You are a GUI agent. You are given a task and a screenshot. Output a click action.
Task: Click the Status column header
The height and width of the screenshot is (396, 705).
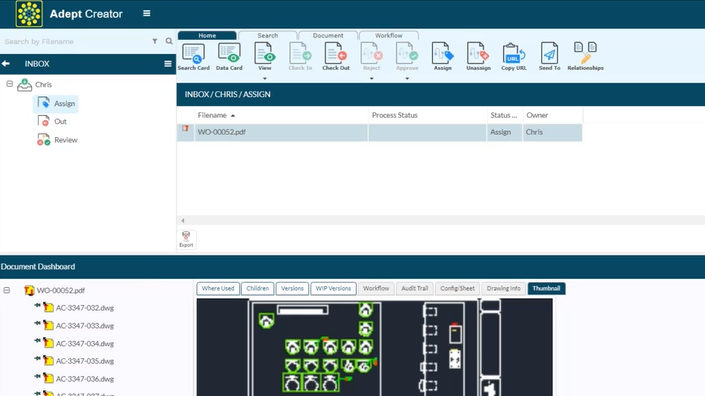coord(504,116)
